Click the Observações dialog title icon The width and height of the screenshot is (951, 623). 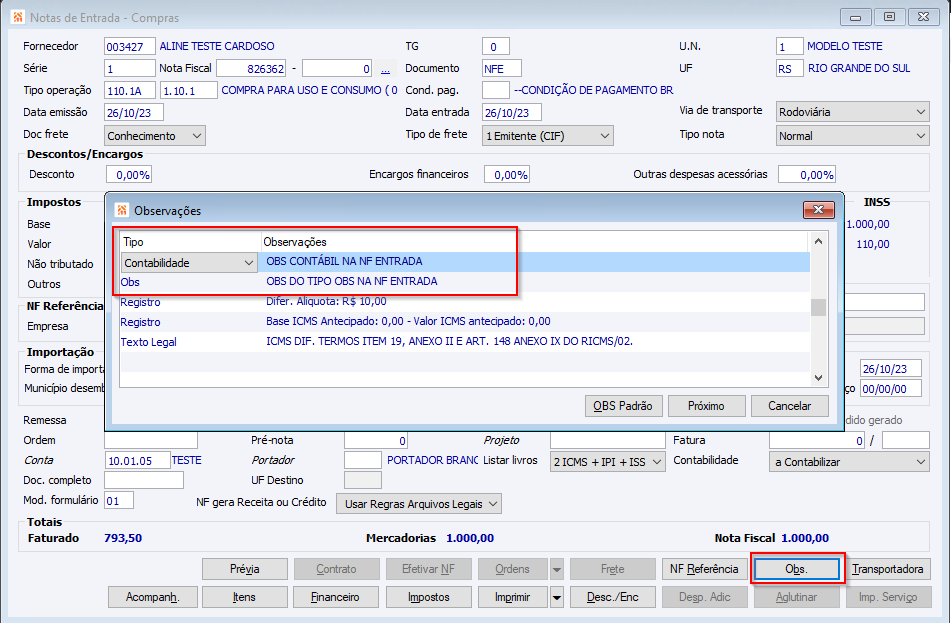click(122, 210)
